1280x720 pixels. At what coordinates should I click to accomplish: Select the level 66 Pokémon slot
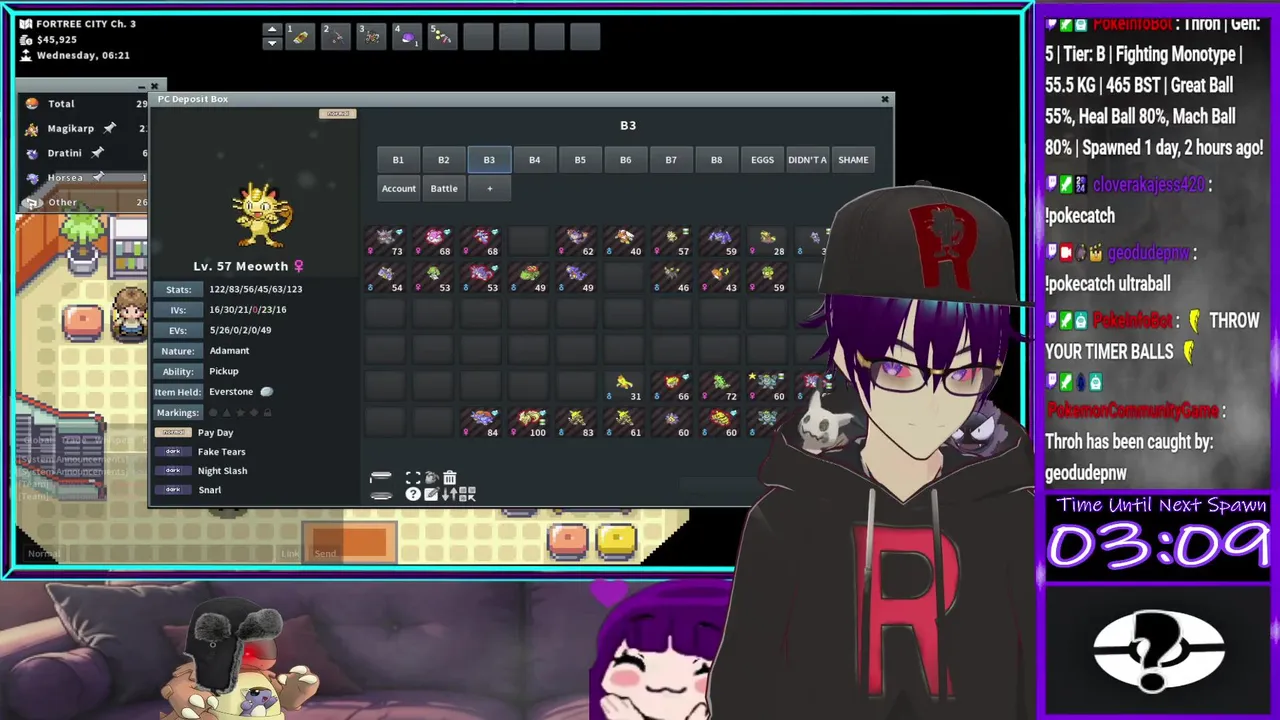tap(672, 386)
